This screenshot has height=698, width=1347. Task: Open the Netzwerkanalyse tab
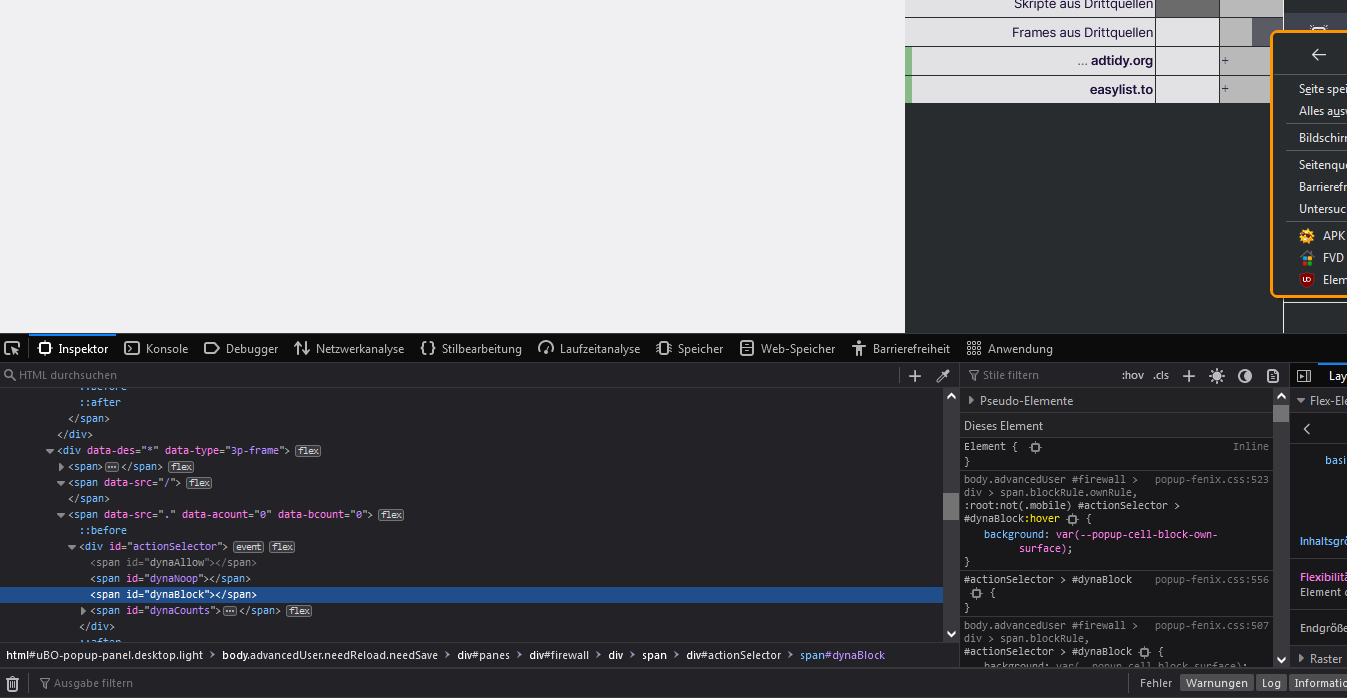pos(349,349)
